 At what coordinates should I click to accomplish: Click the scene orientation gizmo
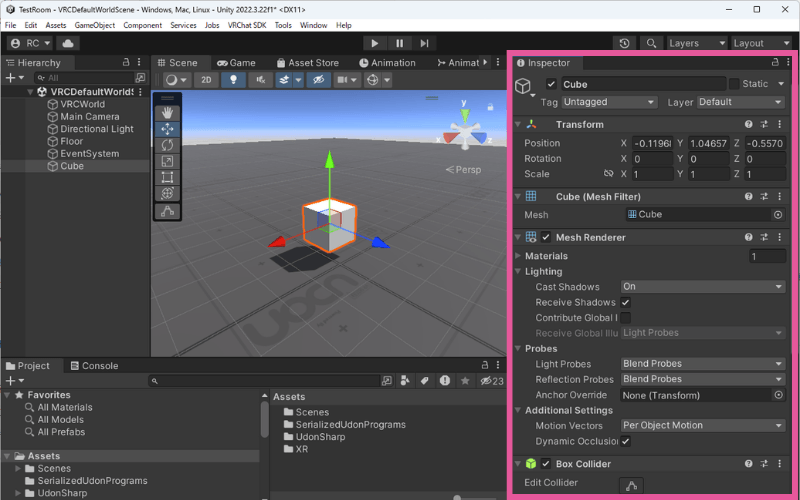(x=465, y=131)
